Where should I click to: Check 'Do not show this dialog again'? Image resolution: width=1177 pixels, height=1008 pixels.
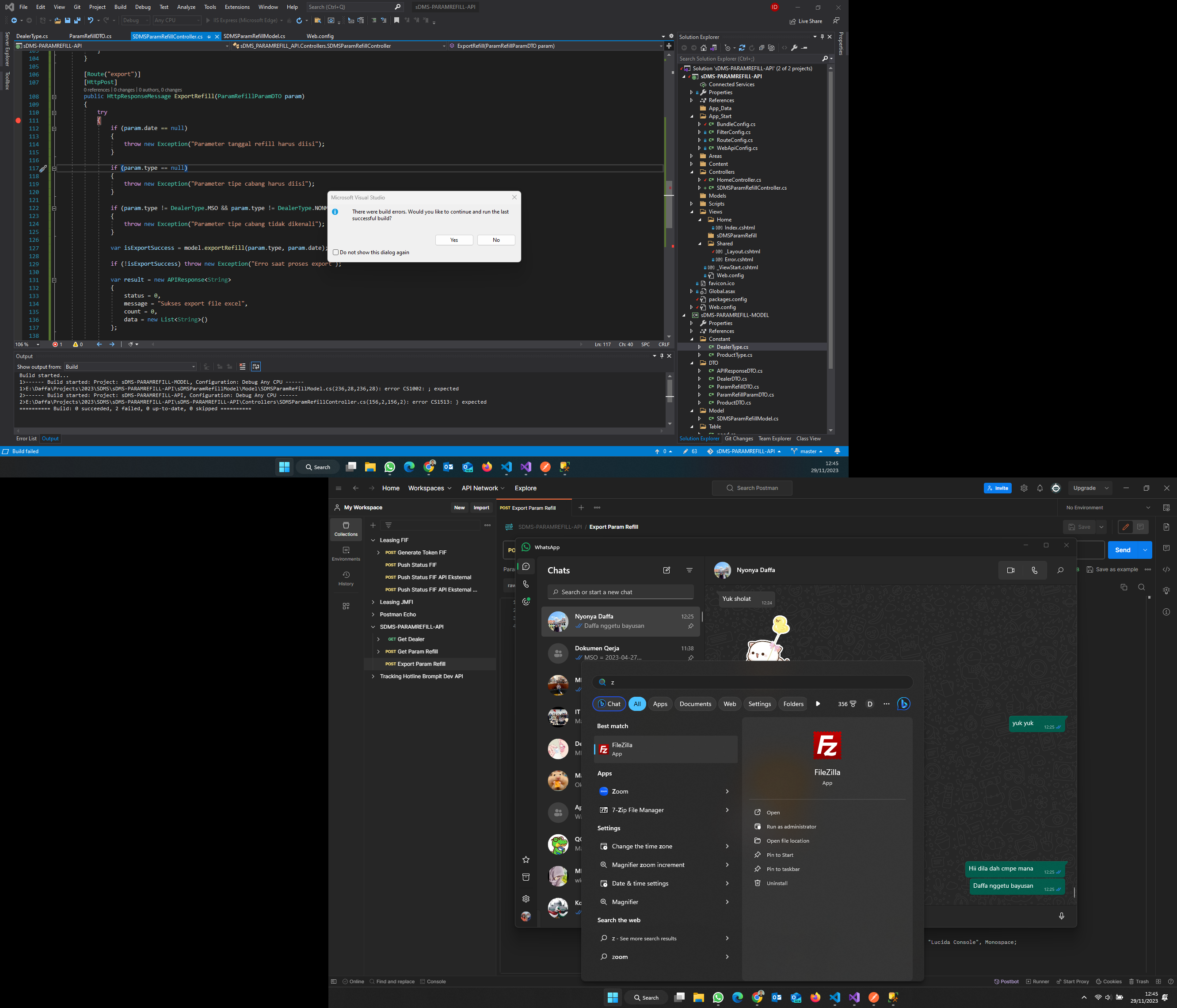pyautogui.click(x=336, y=252)
